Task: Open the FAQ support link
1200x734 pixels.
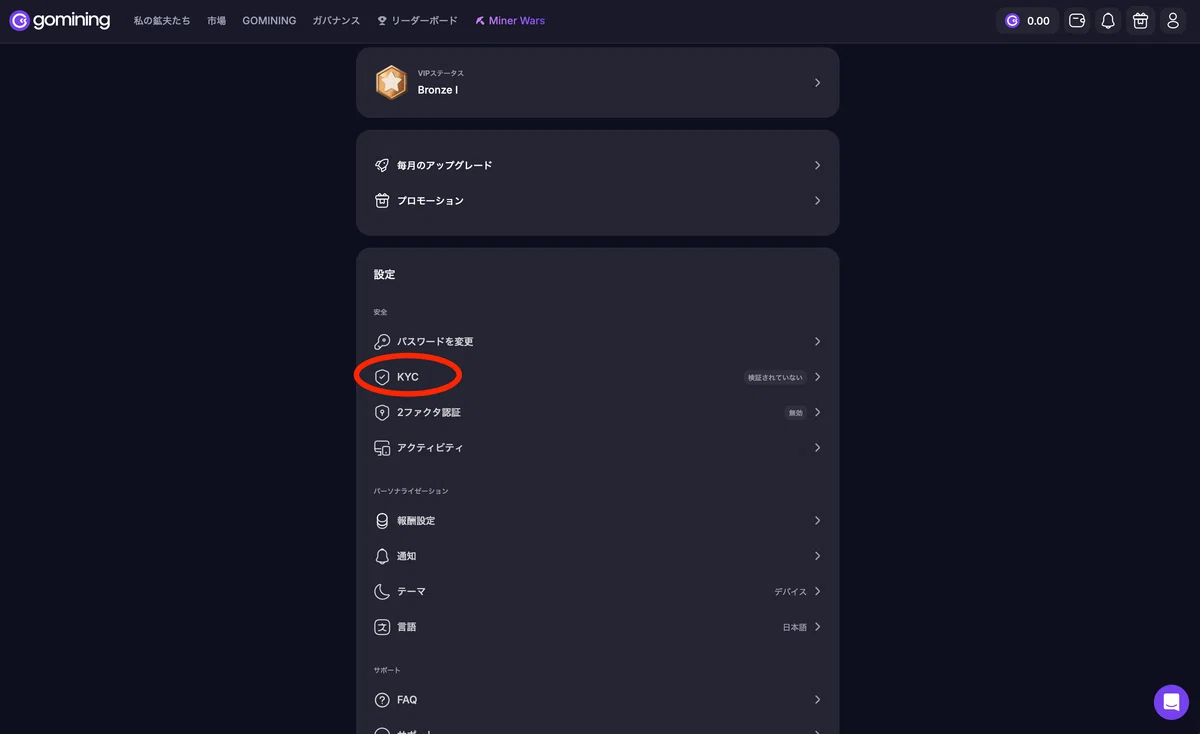Action: pos(597,700)
